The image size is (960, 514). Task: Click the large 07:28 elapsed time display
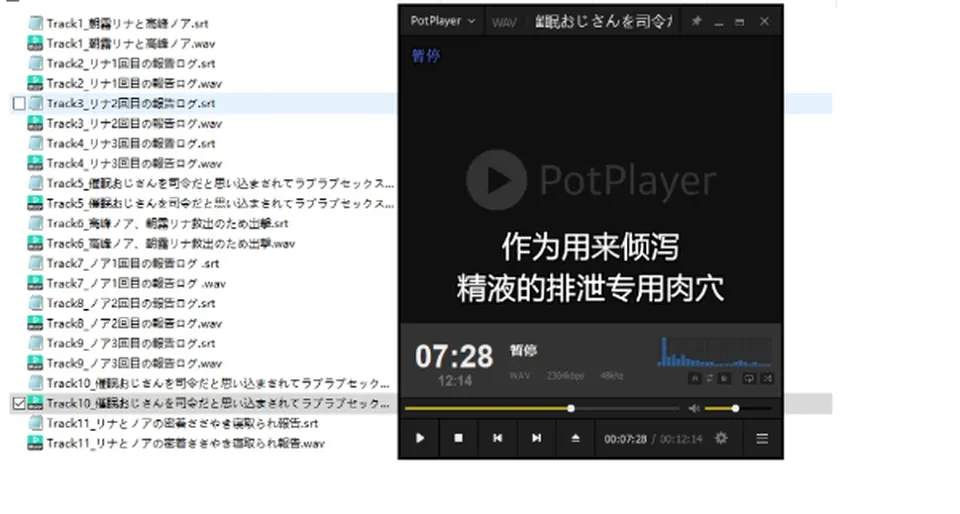tap(454, 356)
